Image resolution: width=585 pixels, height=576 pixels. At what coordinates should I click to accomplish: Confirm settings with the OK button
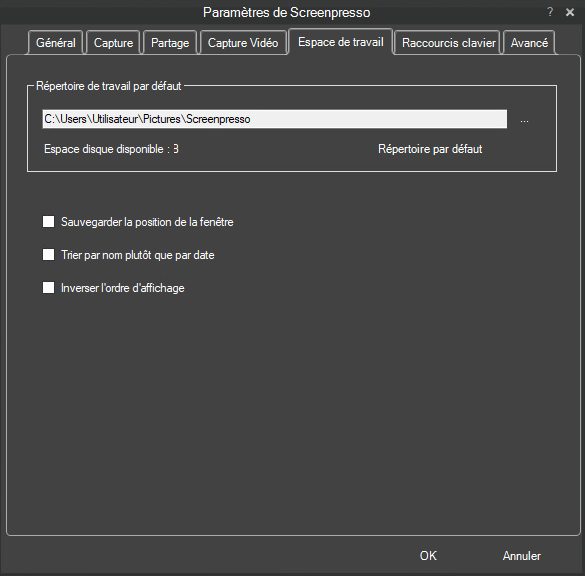(x=428, y=555)
